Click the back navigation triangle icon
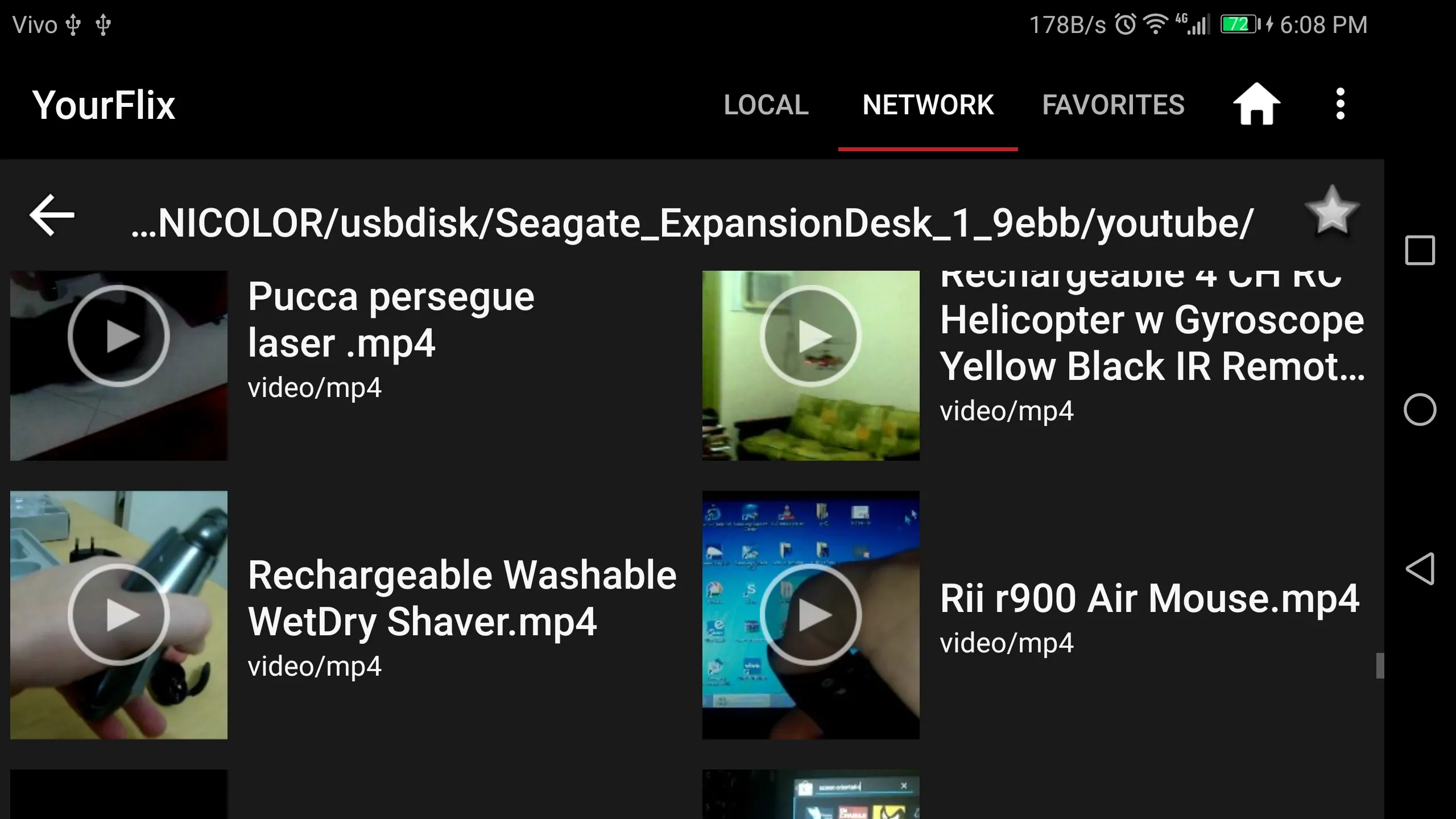 (1420, 568)
